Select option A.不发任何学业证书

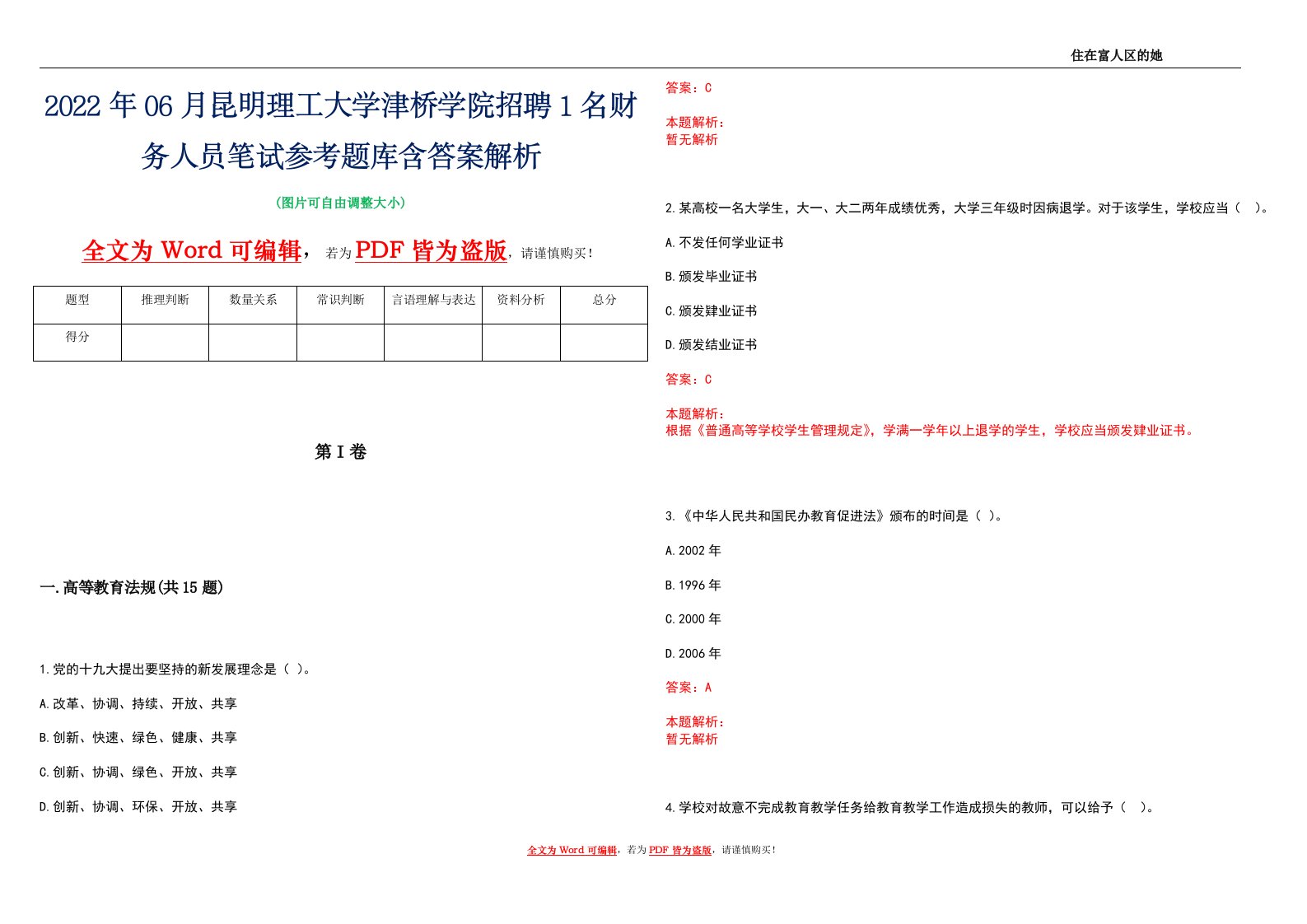(x=725, y=243)
